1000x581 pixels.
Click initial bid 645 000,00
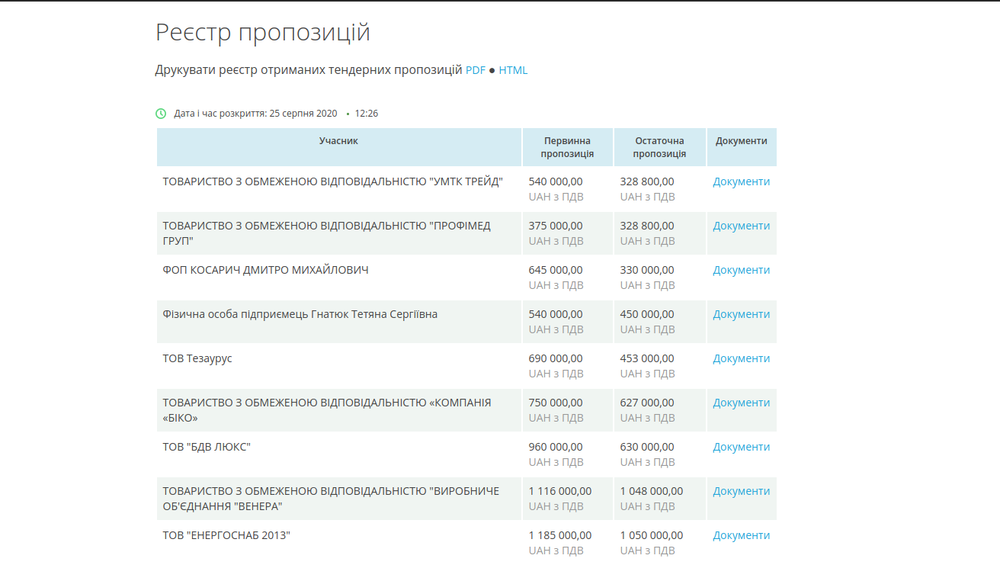pos(555,270)
